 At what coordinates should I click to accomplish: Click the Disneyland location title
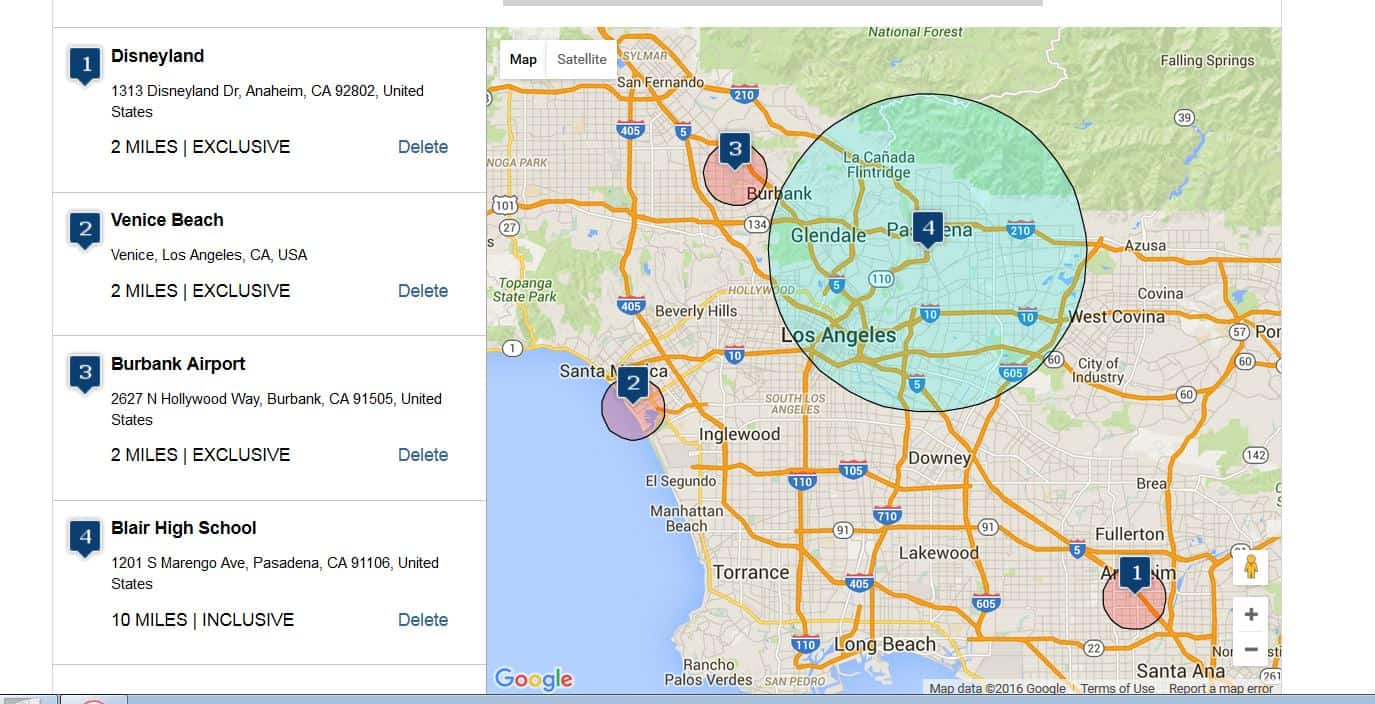[x=157, y=56]
